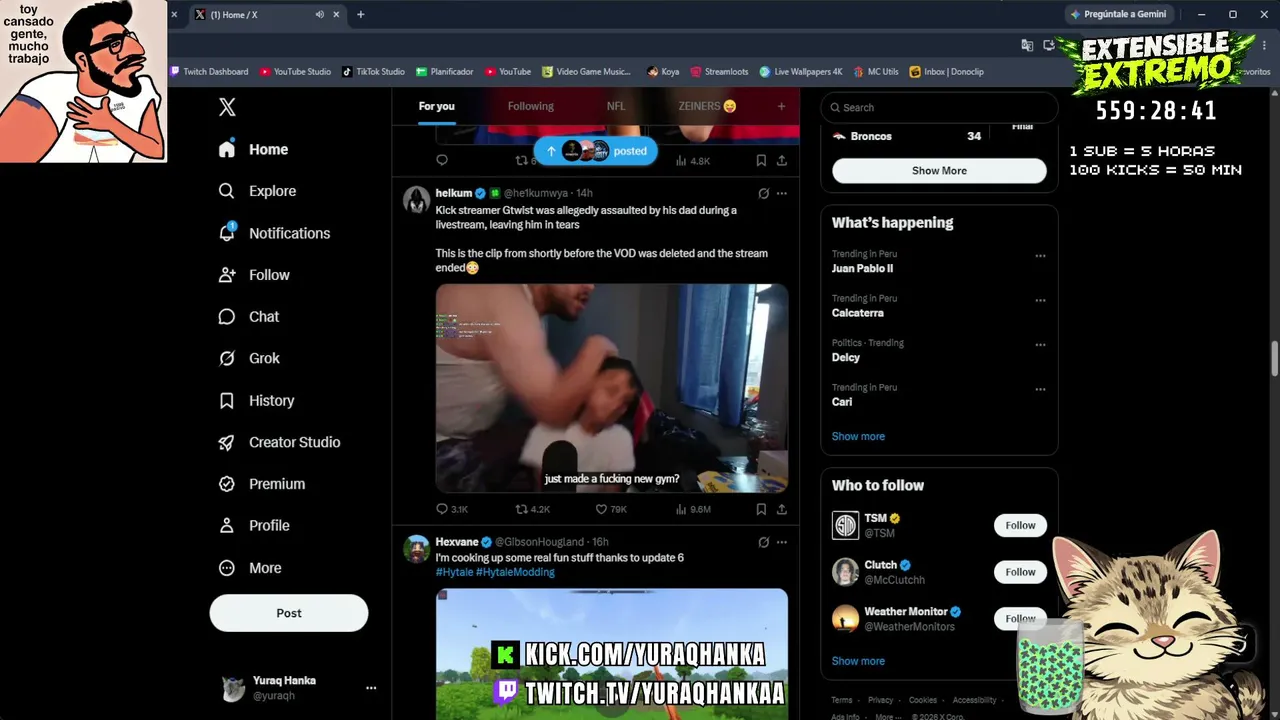Open Profile from the sidebar
The width and height of the screenshot is (1280, 720).
[254, 525]
